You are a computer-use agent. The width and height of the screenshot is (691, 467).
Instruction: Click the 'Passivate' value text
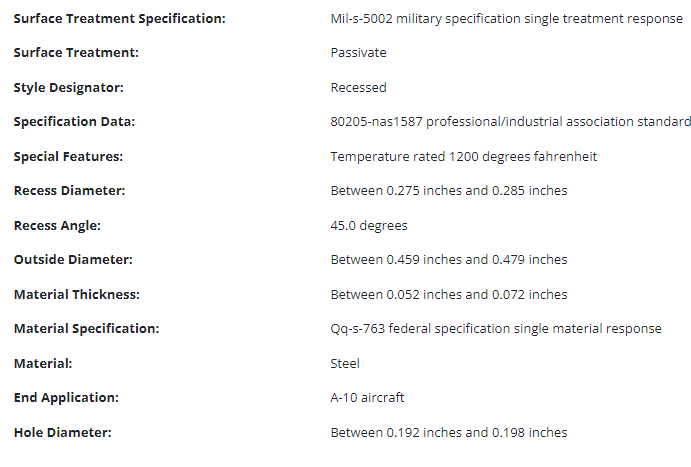point(358,53)
